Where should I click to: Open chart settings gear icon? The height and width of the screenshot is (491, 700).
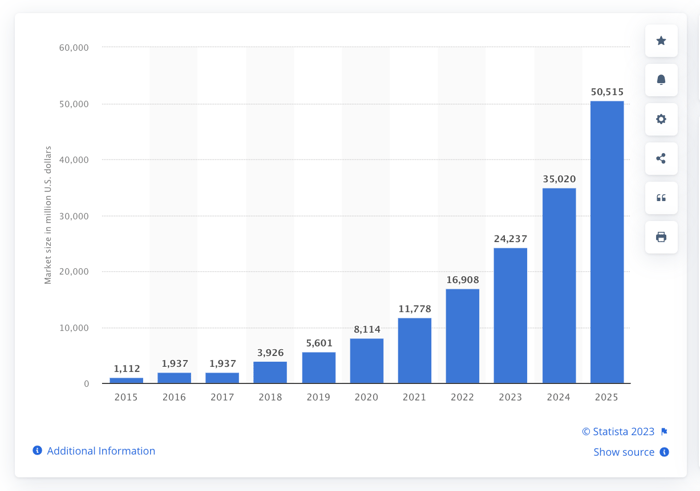point(661,119)
